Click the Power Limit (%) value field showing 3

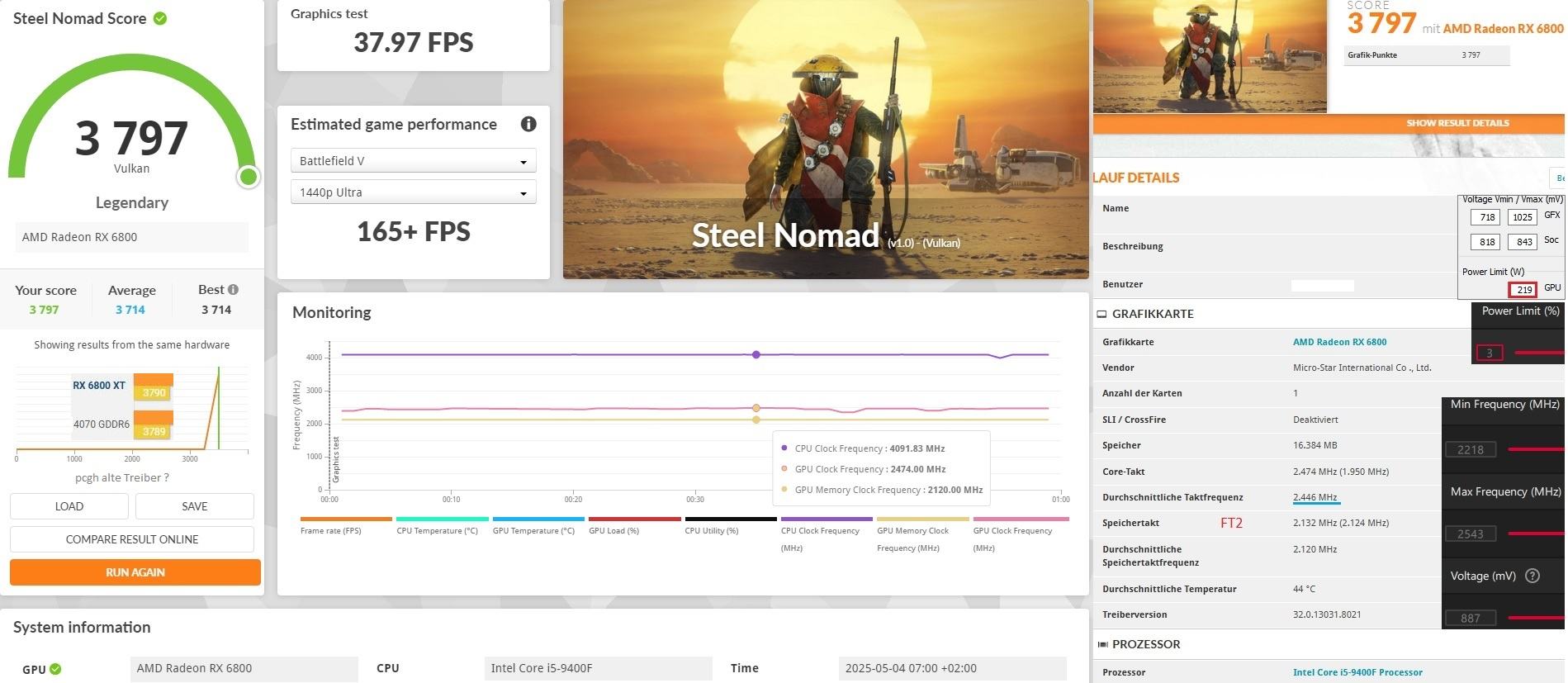click(1490, 353)
